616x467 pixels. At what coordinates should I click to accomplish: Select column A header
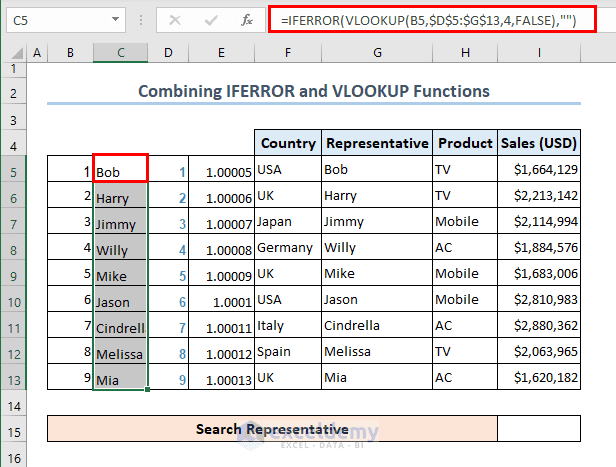pos(37,53)
